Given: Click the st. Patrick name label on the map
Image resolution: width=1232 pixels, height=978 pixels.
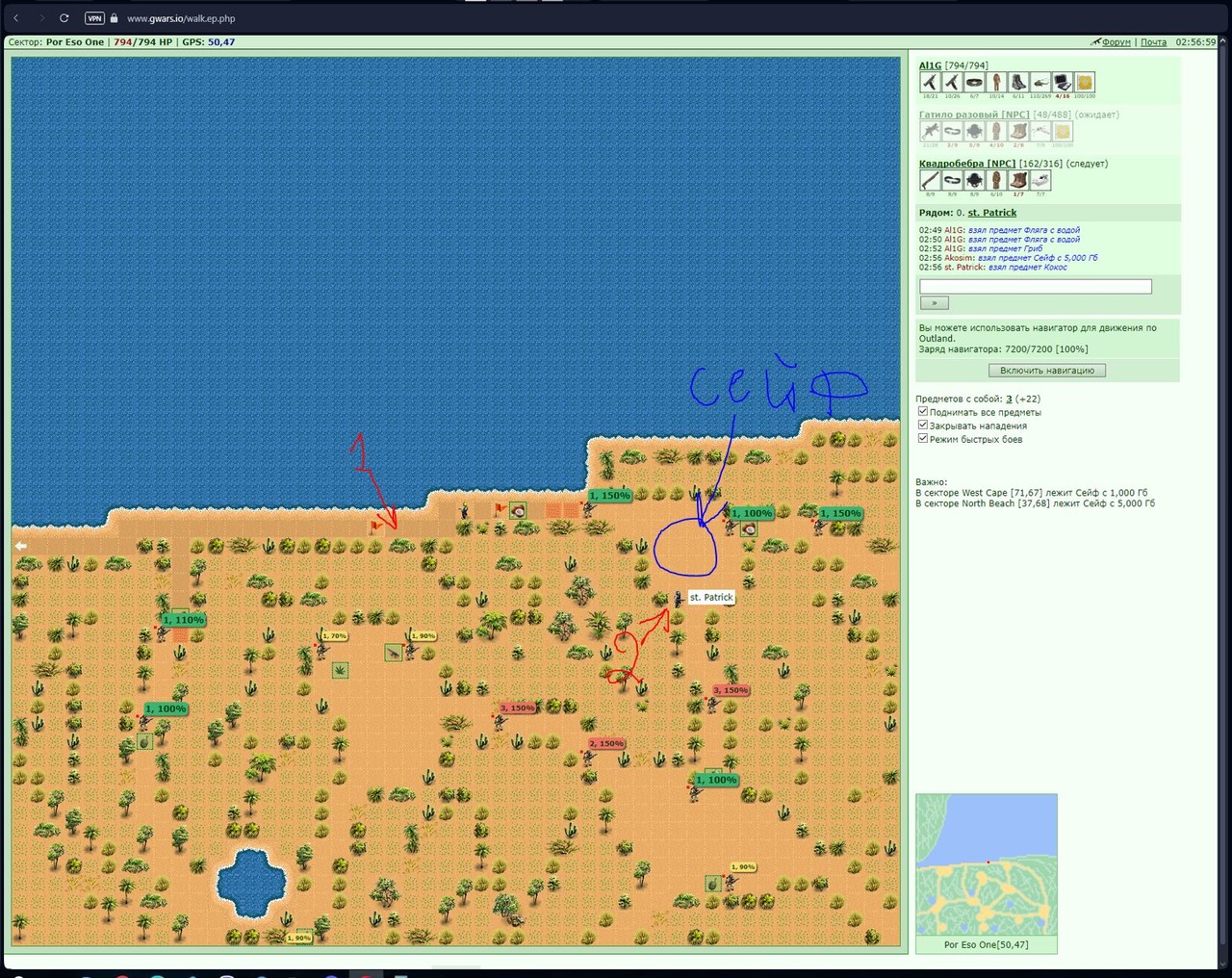Looking at the screenshot, I should (x=711, y=597).
